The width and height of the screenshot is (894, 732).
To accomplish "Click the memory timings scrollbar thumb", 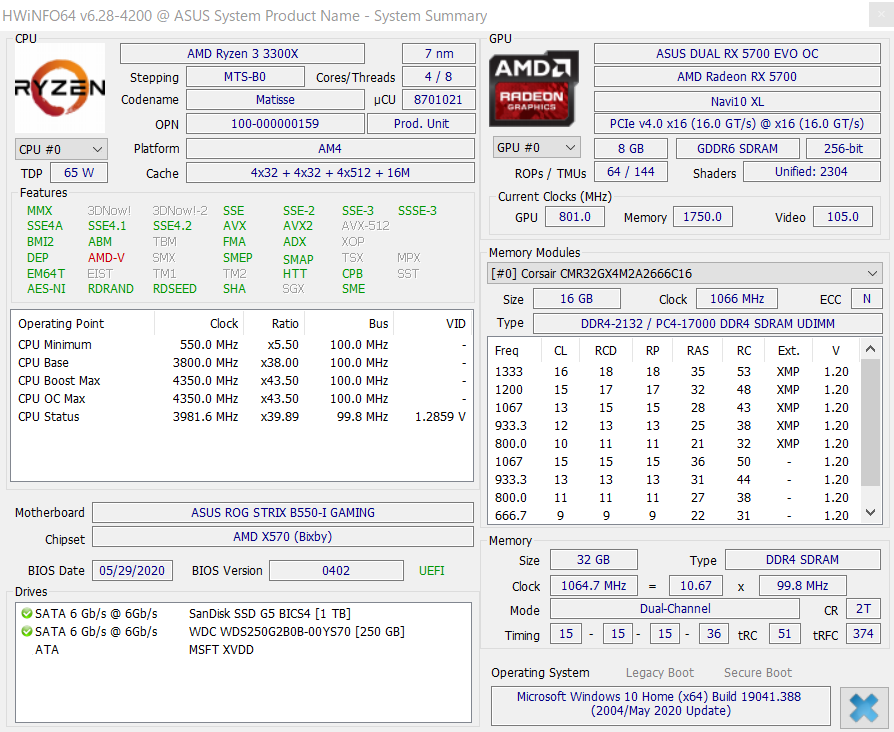I will tap(870, 422).
